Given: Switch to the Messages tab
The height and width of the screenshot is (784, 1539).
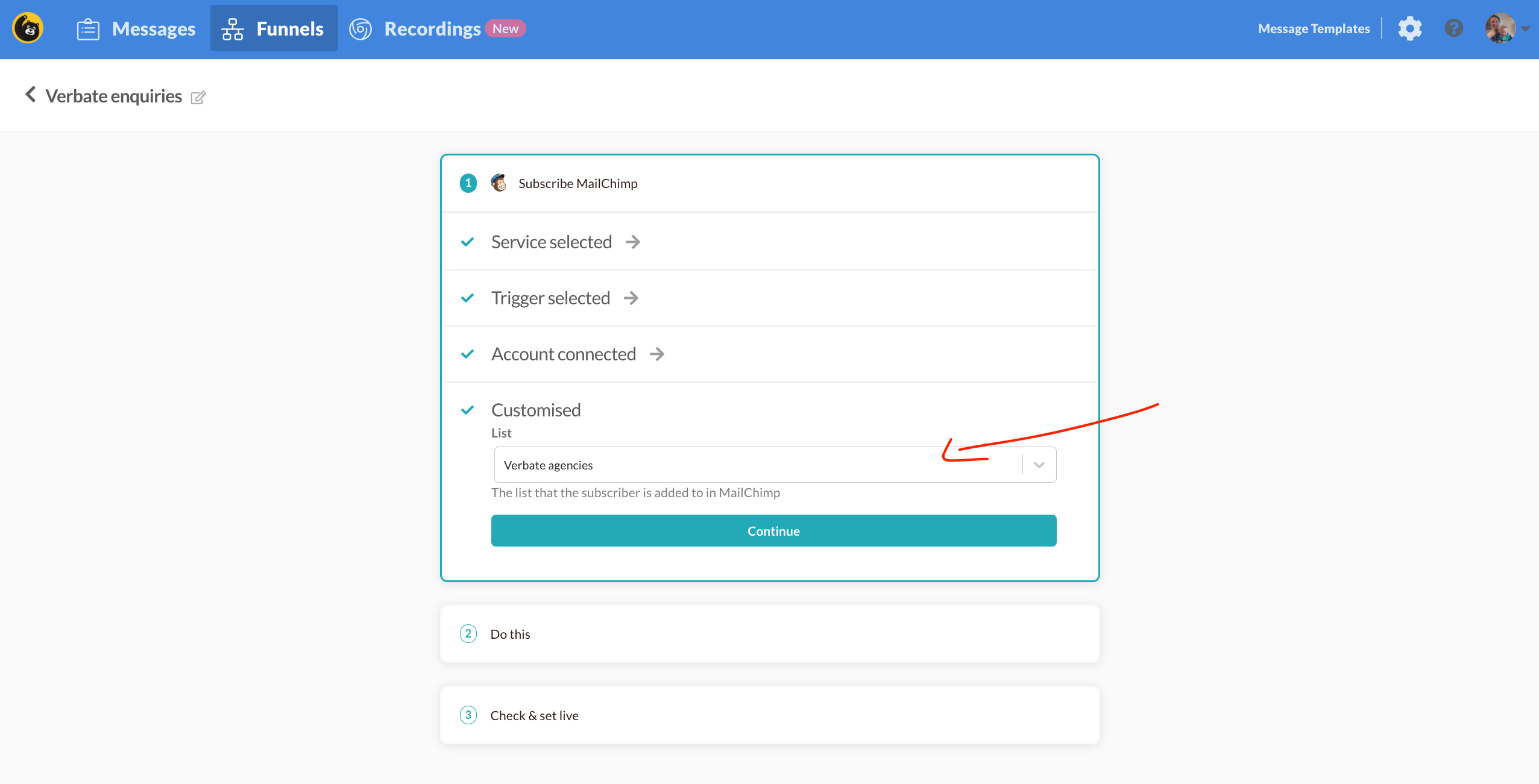Looking at the screenshot, I should click(153, 29).
